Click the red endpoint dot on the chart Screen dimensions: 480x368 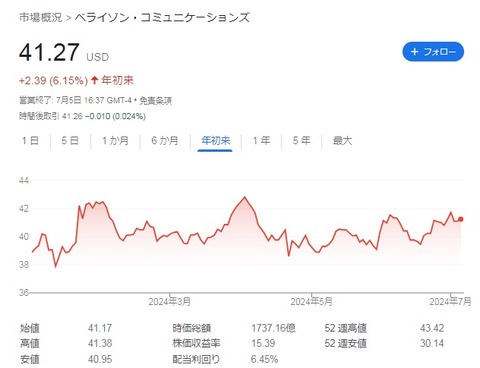click(x=461, y=219)
